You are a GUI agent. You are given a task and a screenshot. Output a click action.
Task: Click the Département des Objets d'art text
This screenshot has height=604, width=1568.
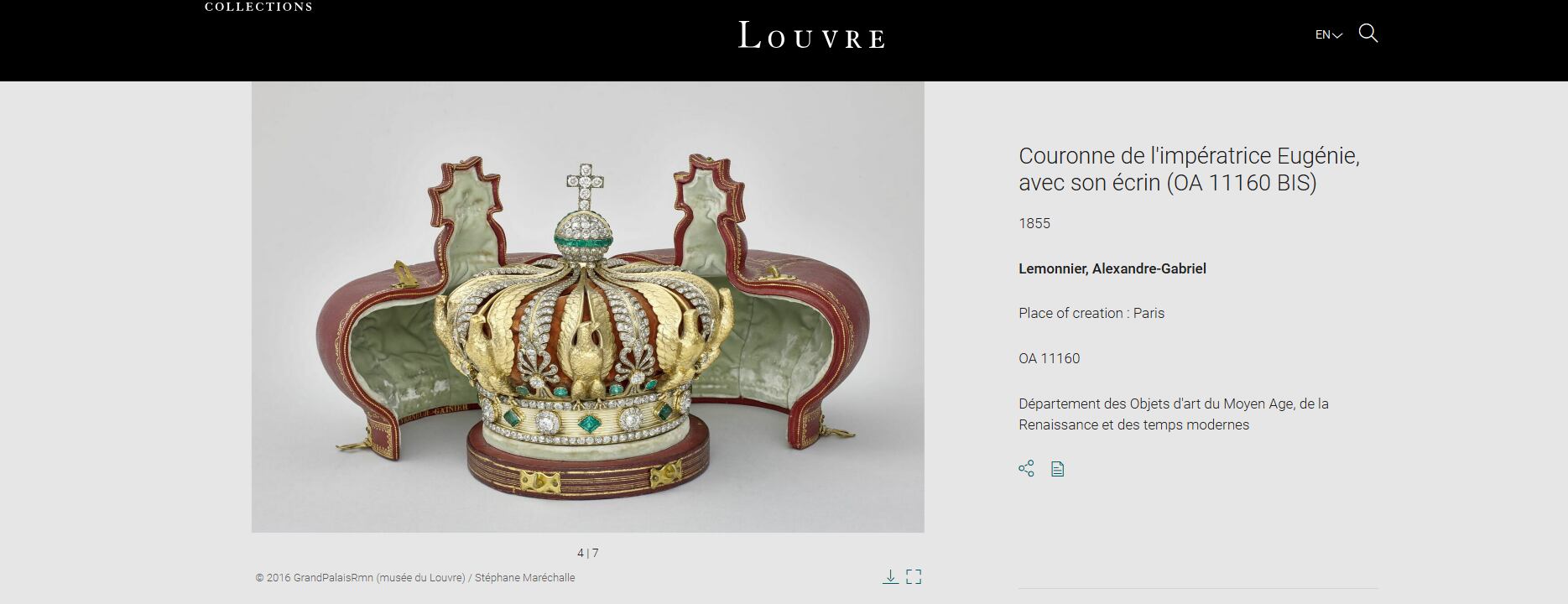tap(1174, 414)
